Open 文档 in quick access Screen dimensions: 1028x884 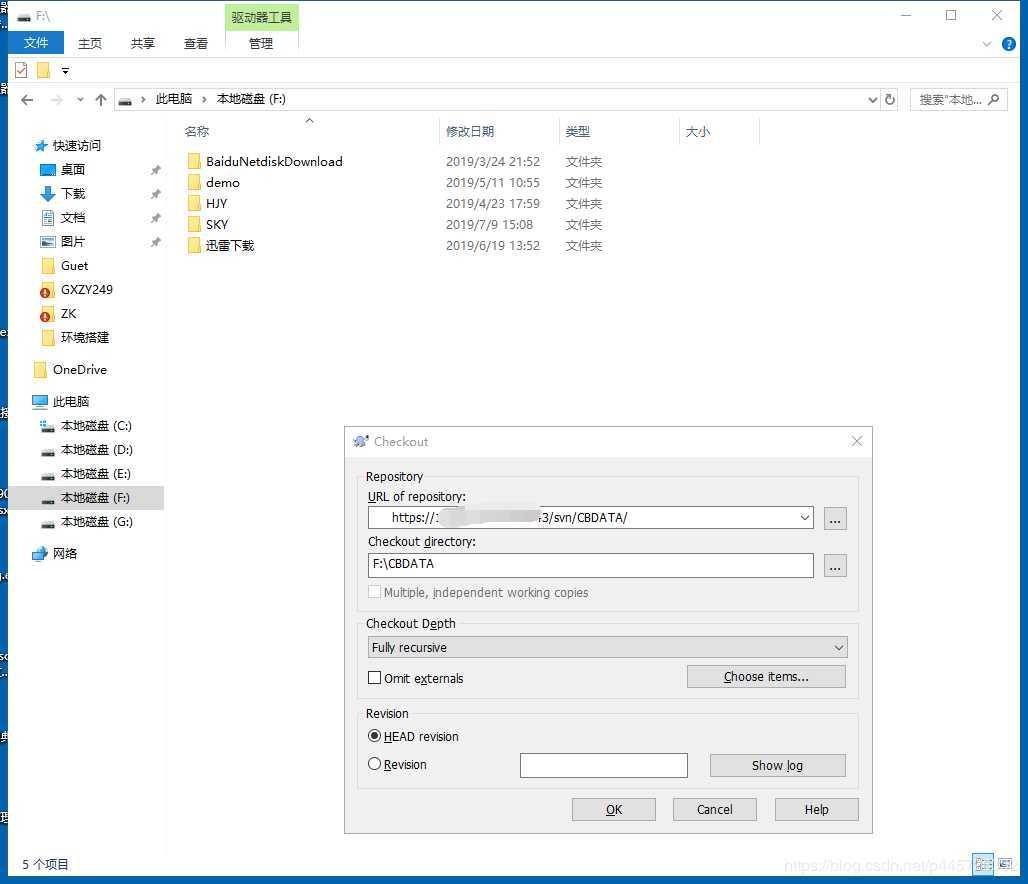(73, 218)
